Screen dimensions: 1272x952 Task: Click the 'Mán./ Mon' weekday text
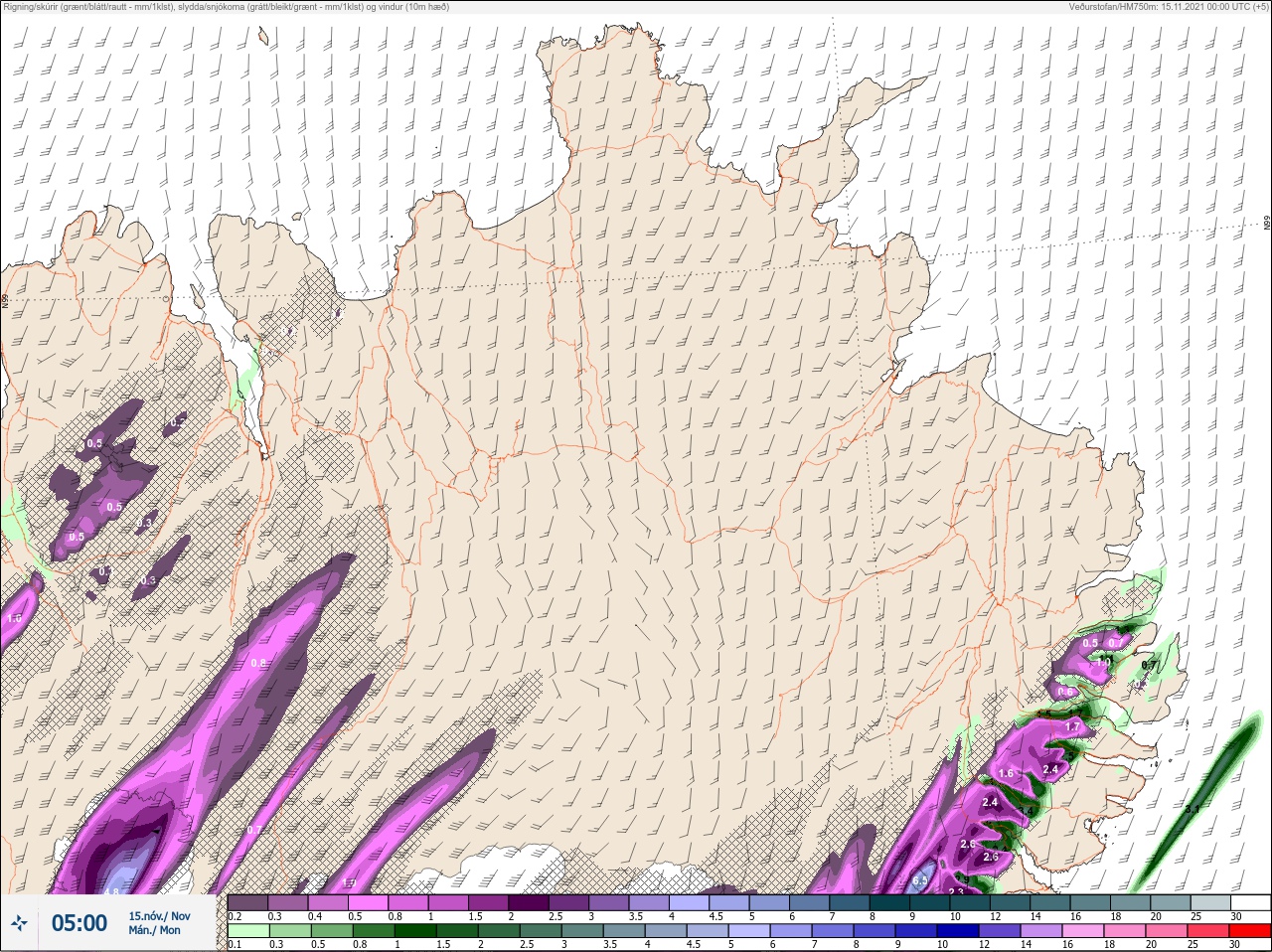[154, 930]
